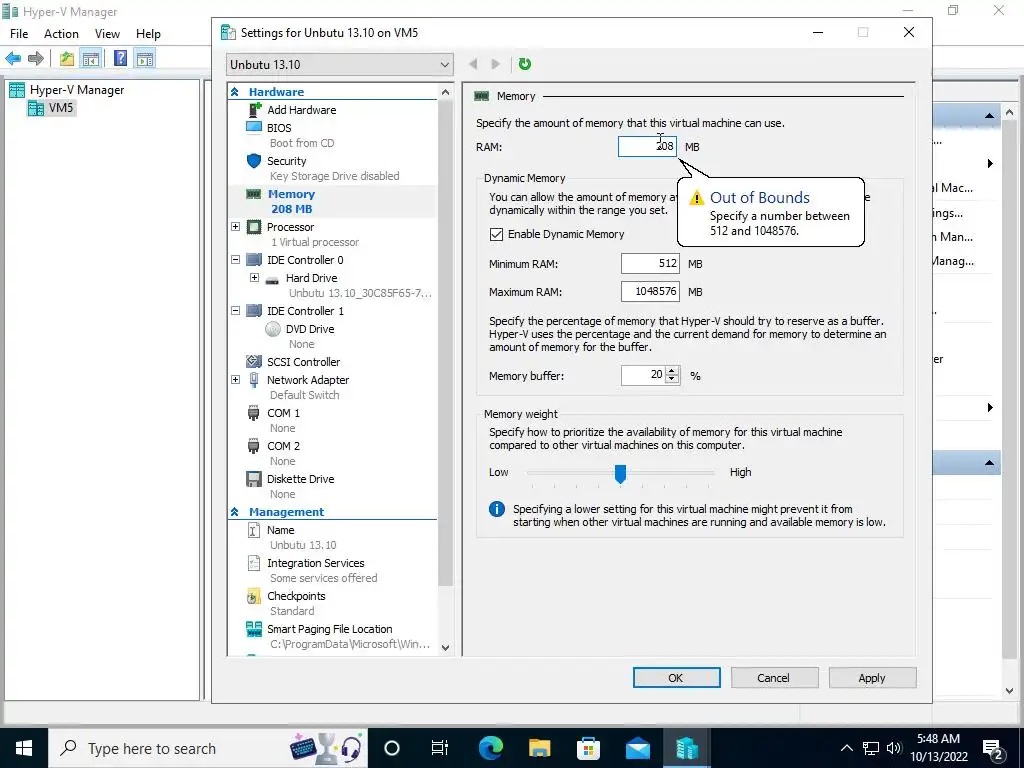Open the View menu
This screenshot has height=768, width=1024.
(x=107, y=34)
